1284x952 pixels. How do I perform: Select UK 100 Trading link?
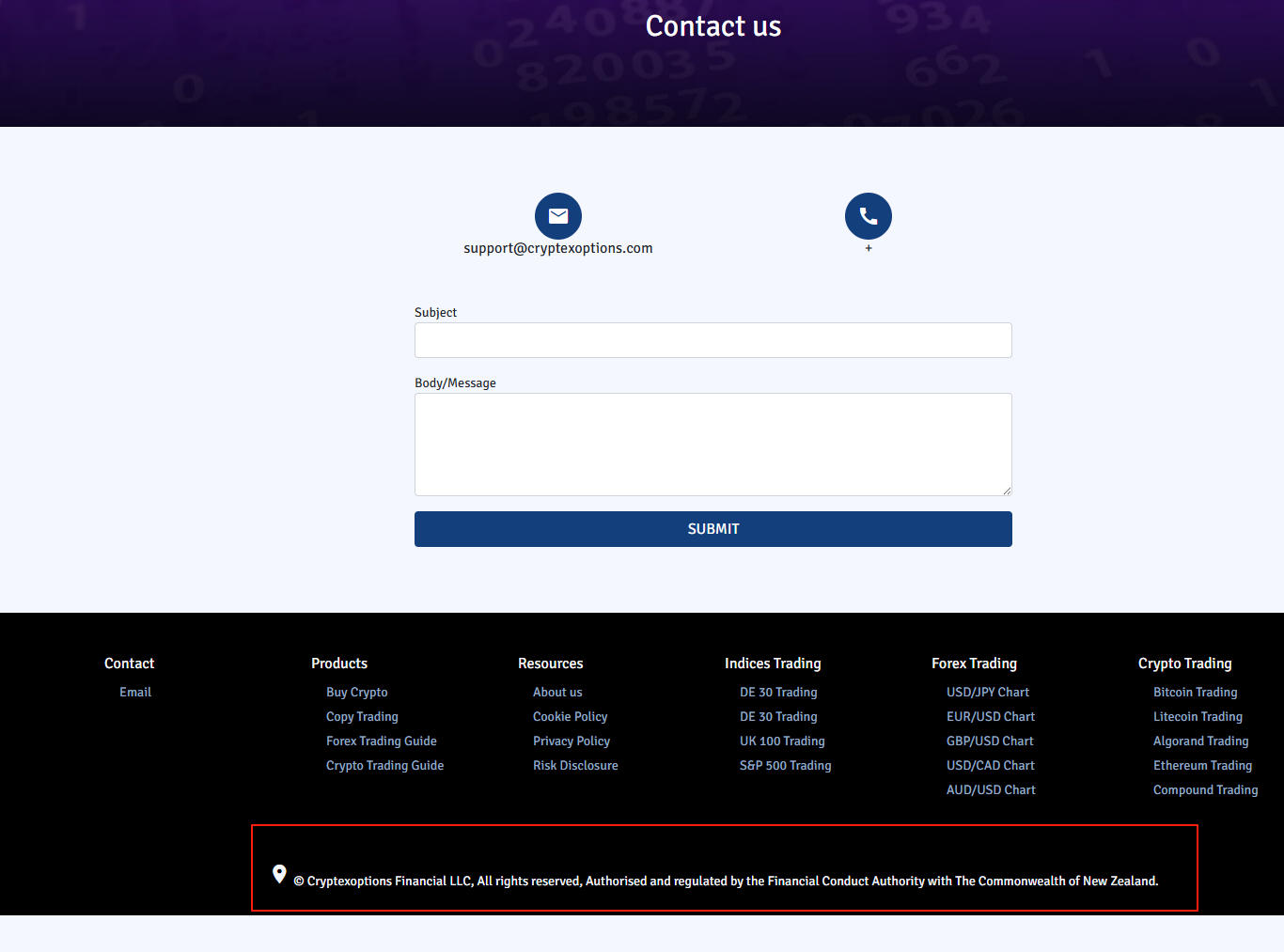(x=782, y=741)
